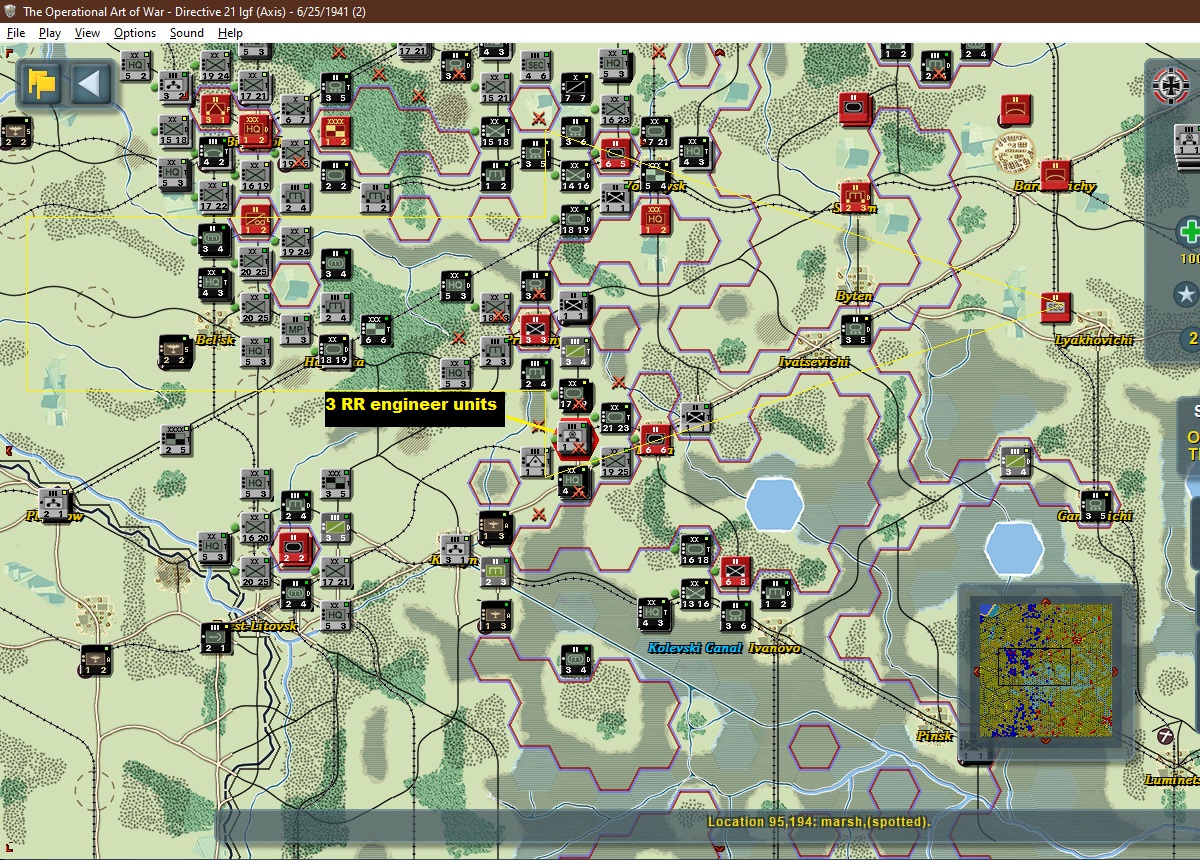Select the 16-20 infantry division counter
The height and width of the screenshot is (860, 1200).
pos(255,527)
